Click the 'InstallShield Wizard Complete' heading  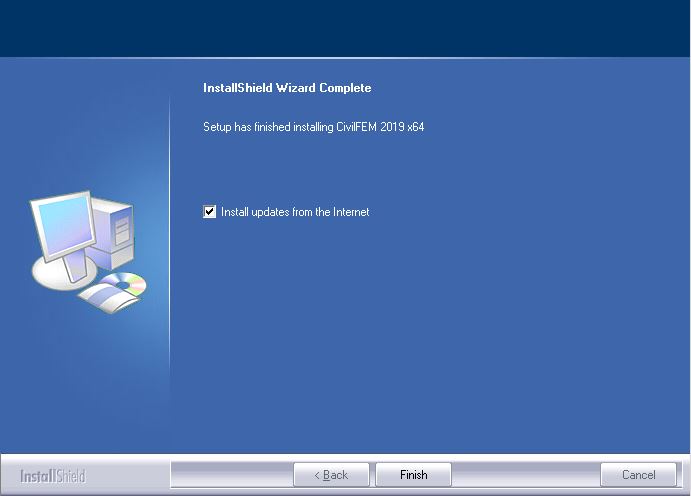coord(287,88)
